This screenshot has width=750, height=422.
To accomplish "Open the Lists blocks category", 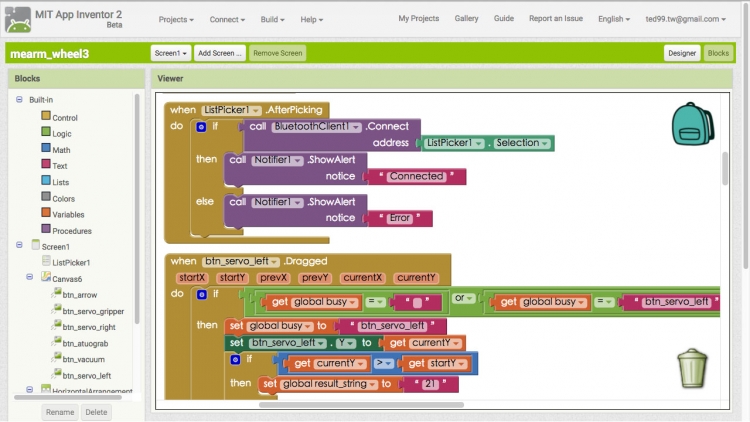I will tap(61, 182).
